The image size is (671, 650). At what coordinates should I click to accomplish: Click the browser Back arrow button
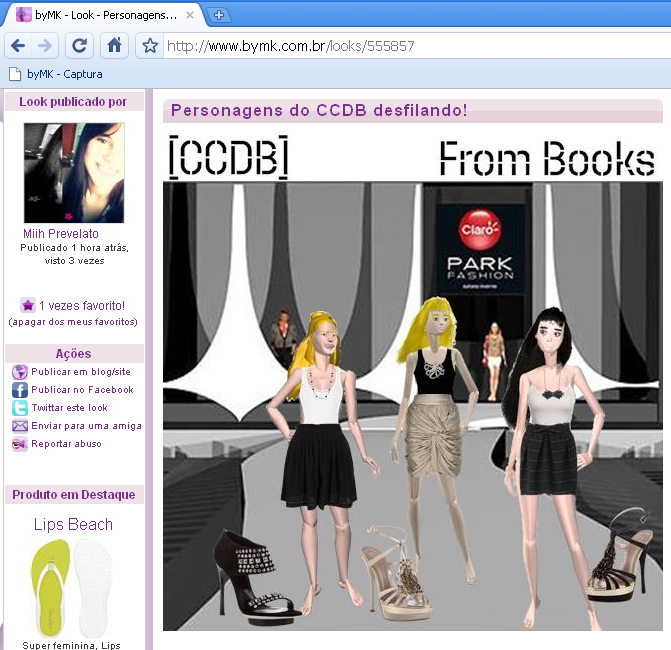pyautogui.click(x=18, y=46)
